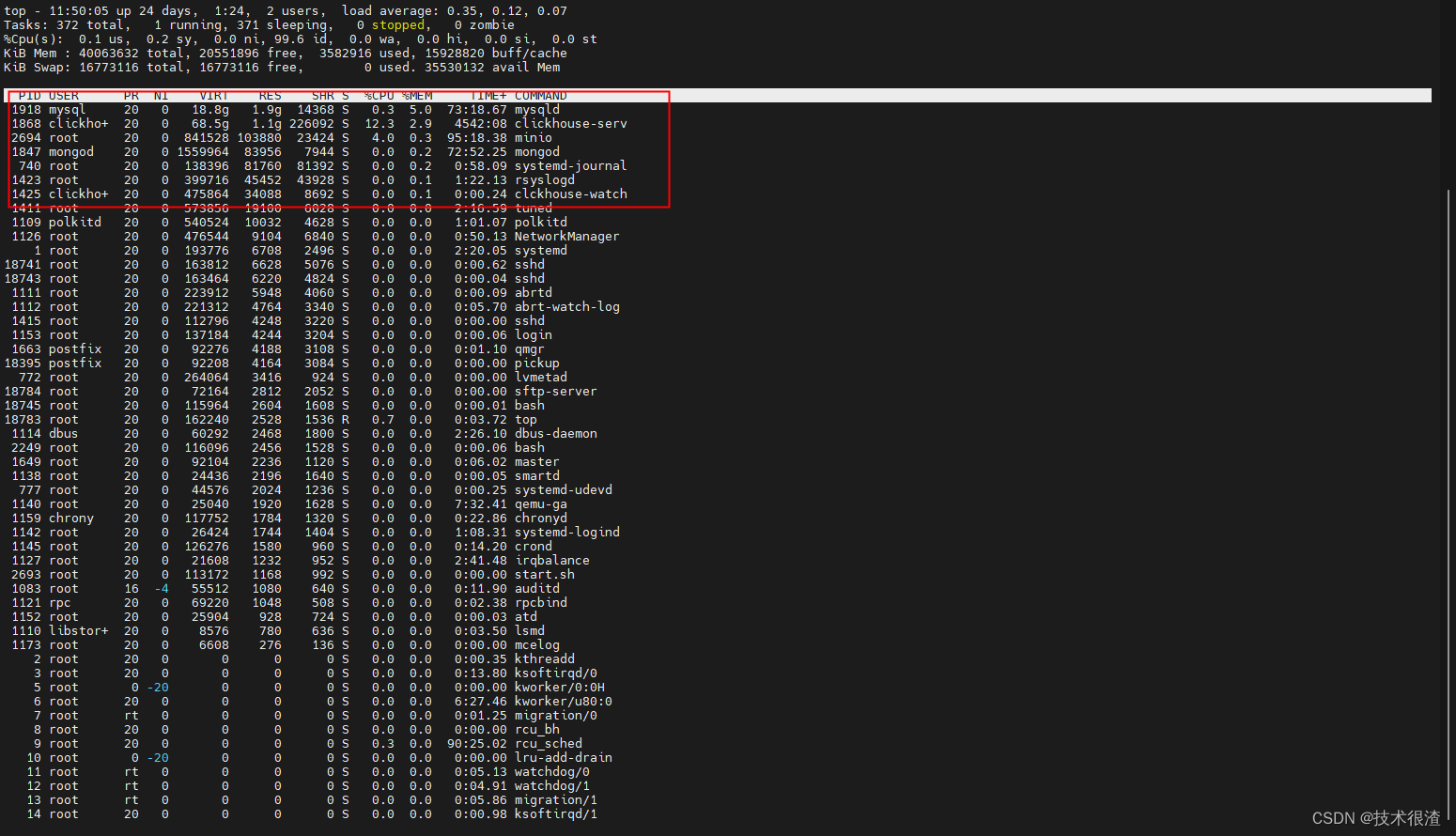Click the clckhouse-watch process name

[x=571, y=194]
